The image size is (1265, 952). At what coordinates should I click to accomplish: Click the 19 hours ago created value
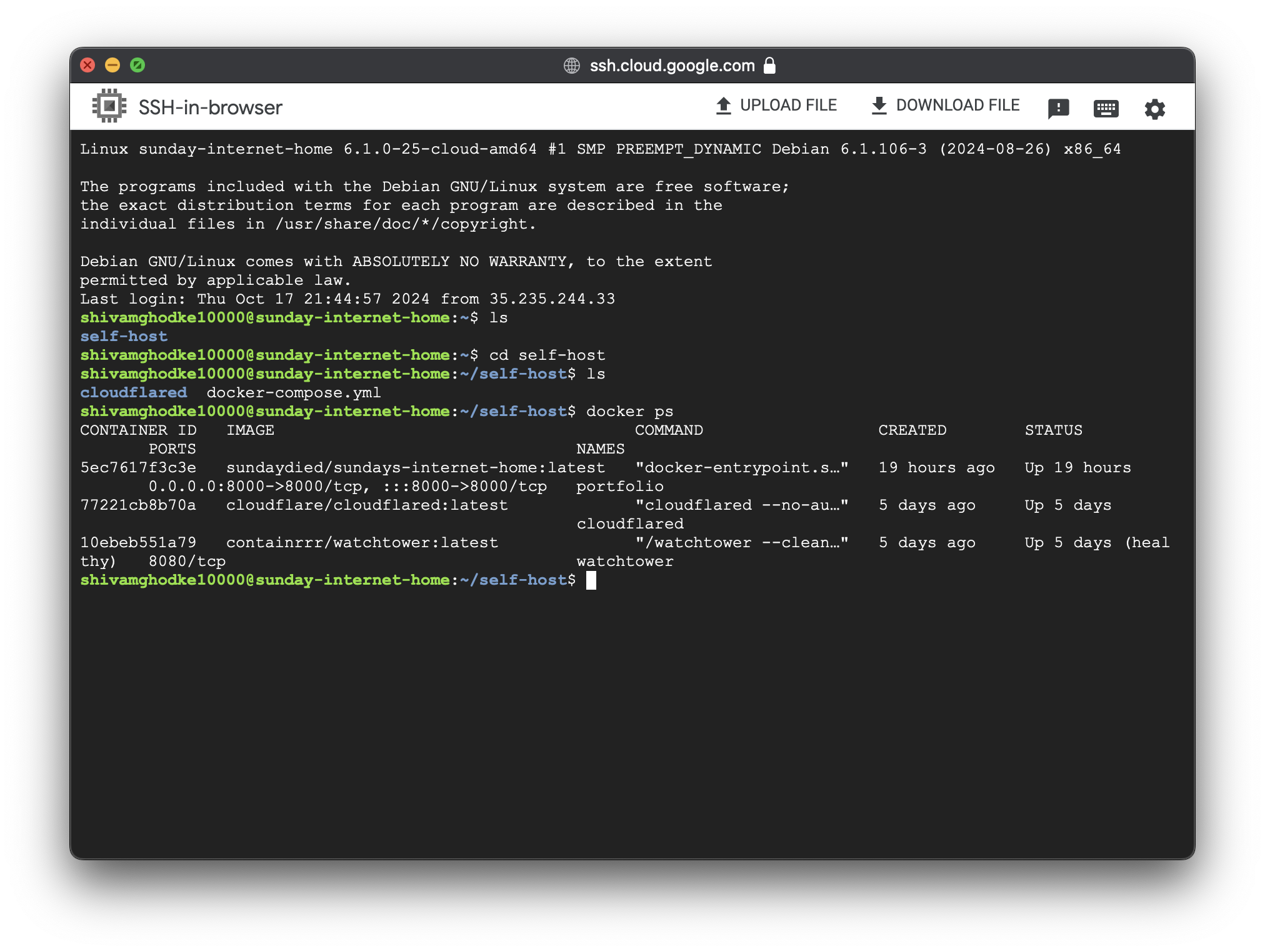tap(936, 468)
